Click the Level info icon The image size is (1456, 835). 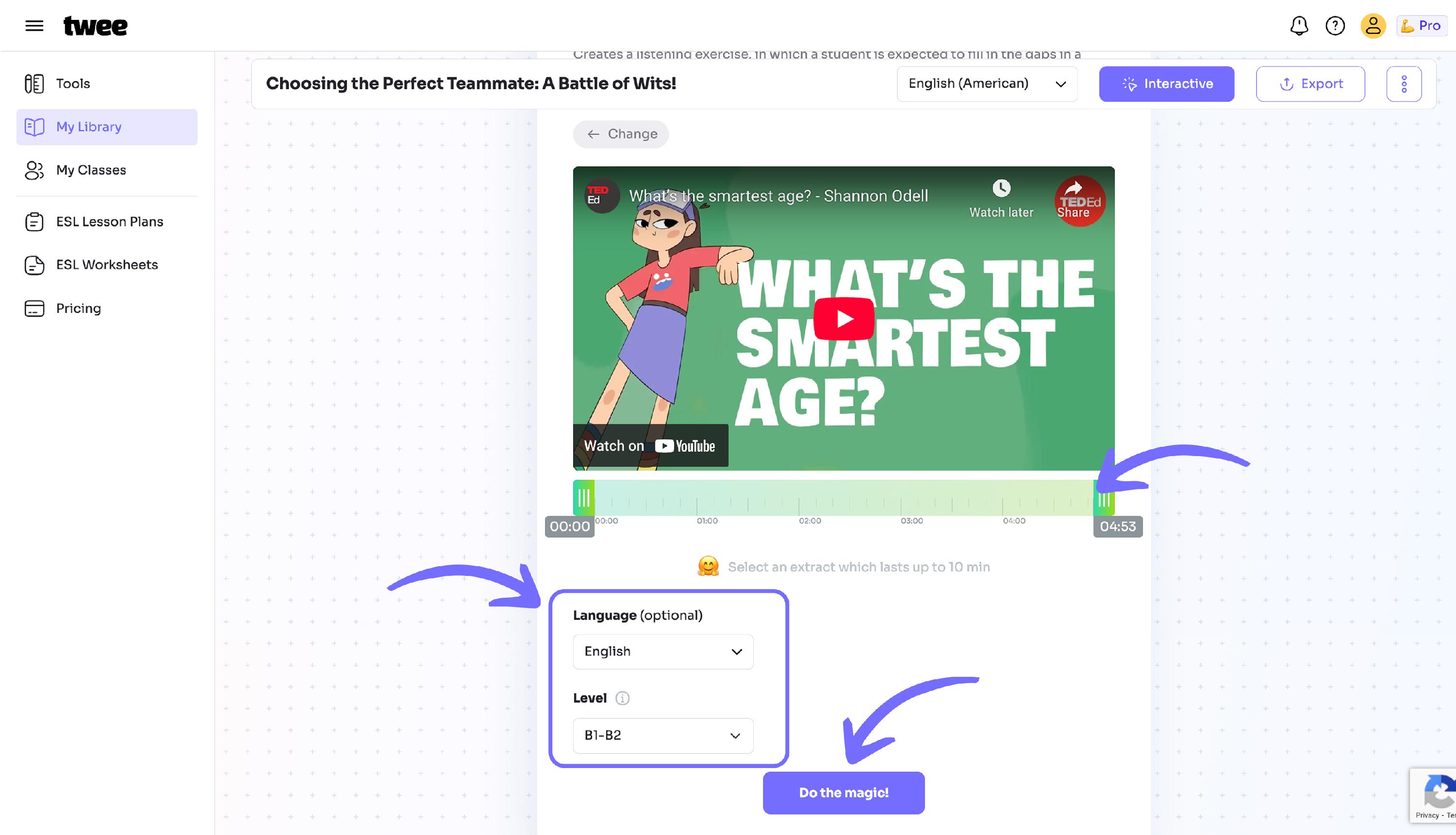[x=622, y=698]
